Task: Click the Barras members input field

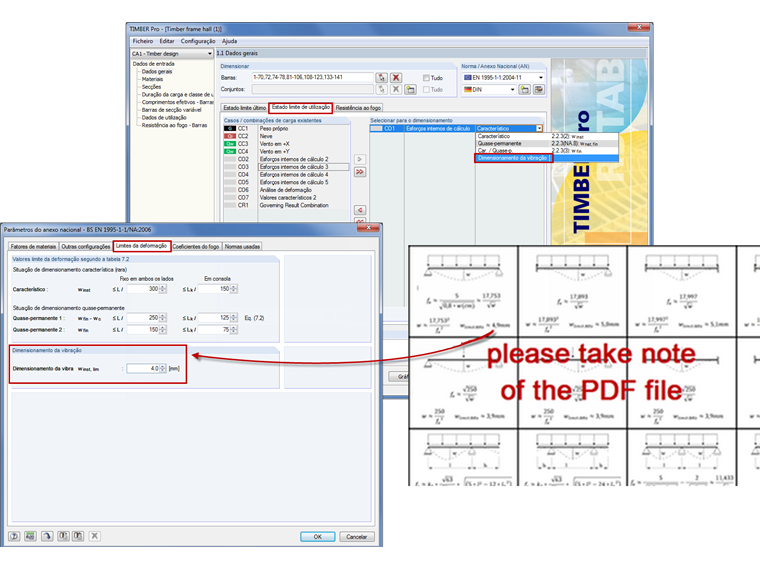Action: 313,78
